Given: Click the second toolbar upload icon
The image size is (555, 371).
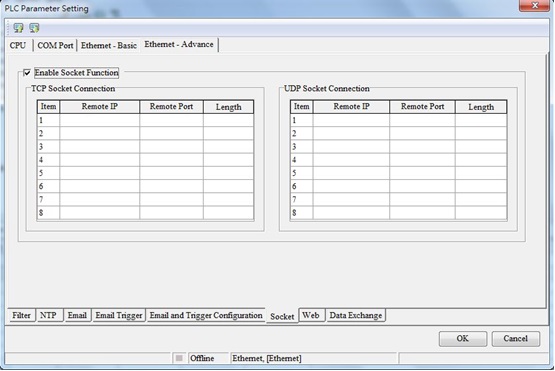Looking at the screenshot, I should coord(34,28).
